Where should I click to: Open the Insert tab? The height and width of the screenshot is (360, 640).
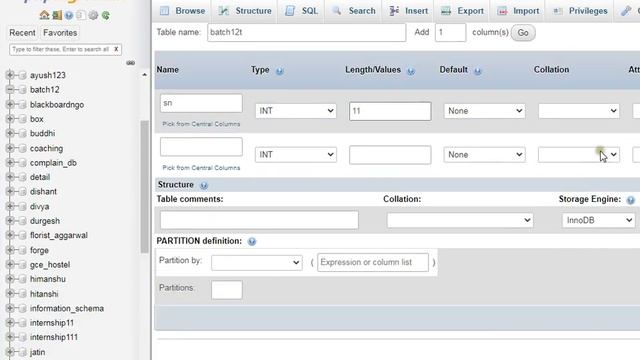(409, 11)
